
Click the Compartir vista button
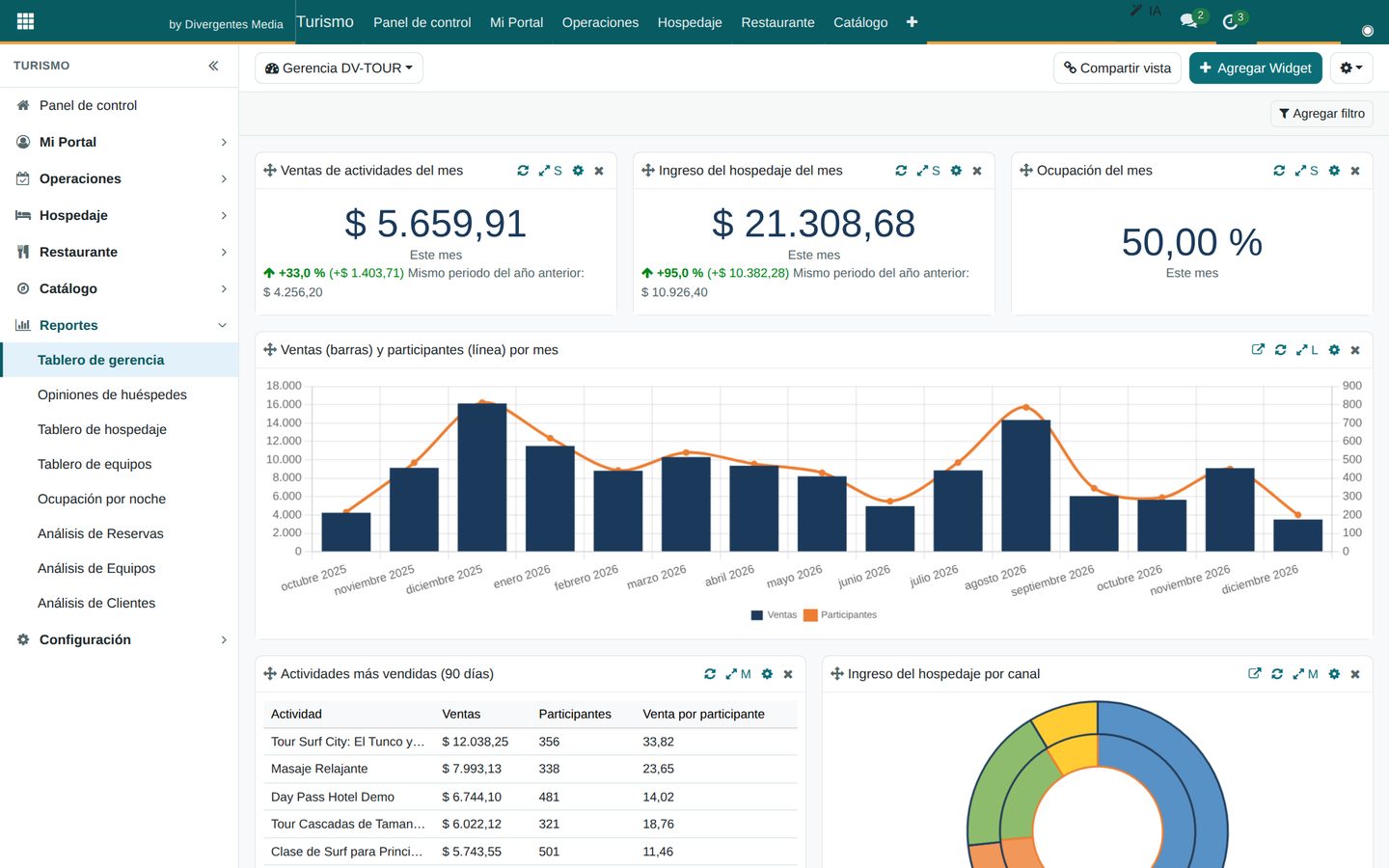coord(1117,68)
